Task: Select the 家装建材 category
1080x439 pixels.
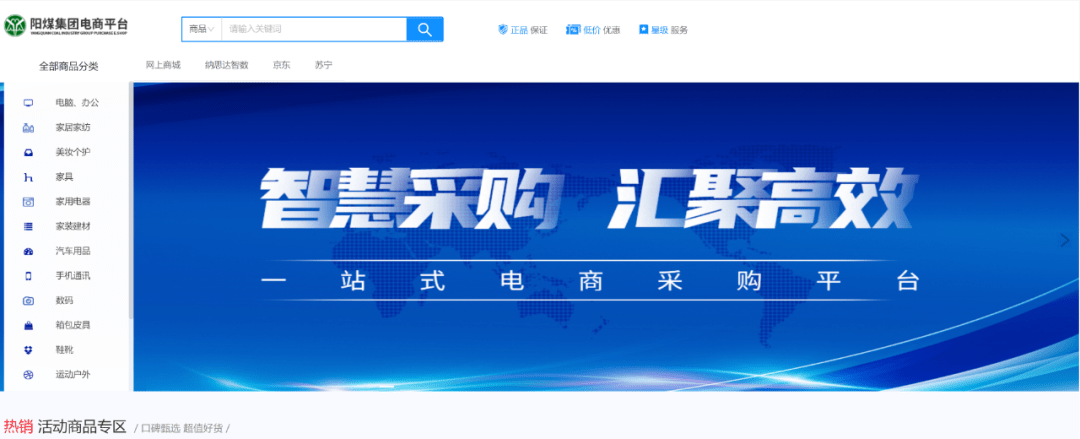Action: [73, 226]
